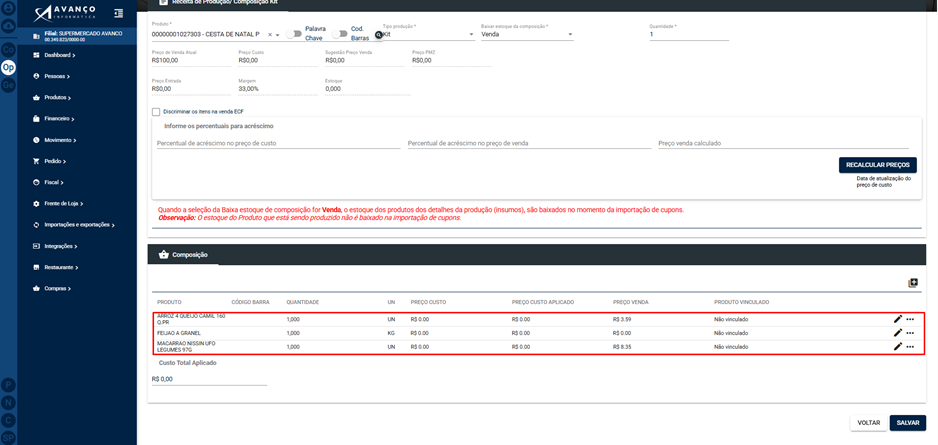This screenshot has height=445, width=938.
Task: Clear the selected Produto with the X
Action: [270, 35]
